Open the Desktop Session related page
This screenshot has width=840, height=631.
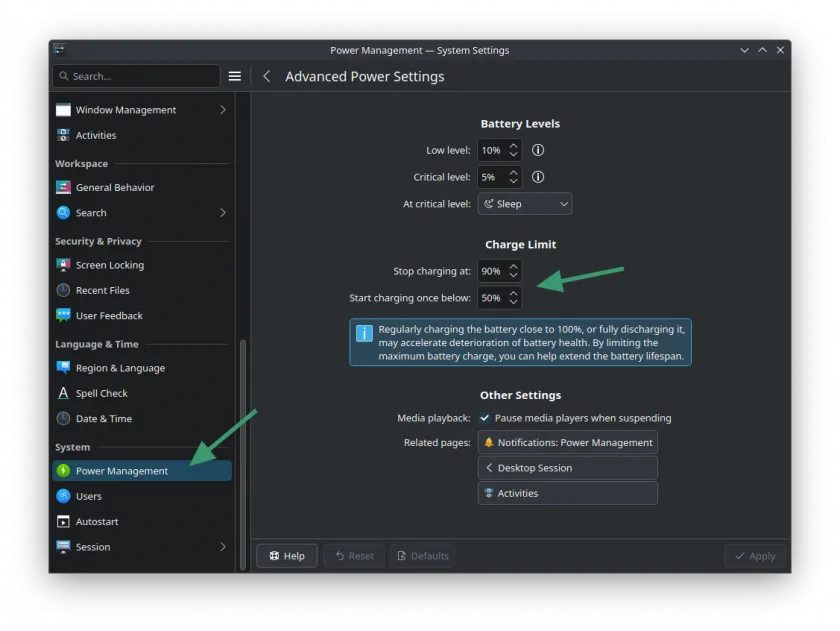[568, 468]
